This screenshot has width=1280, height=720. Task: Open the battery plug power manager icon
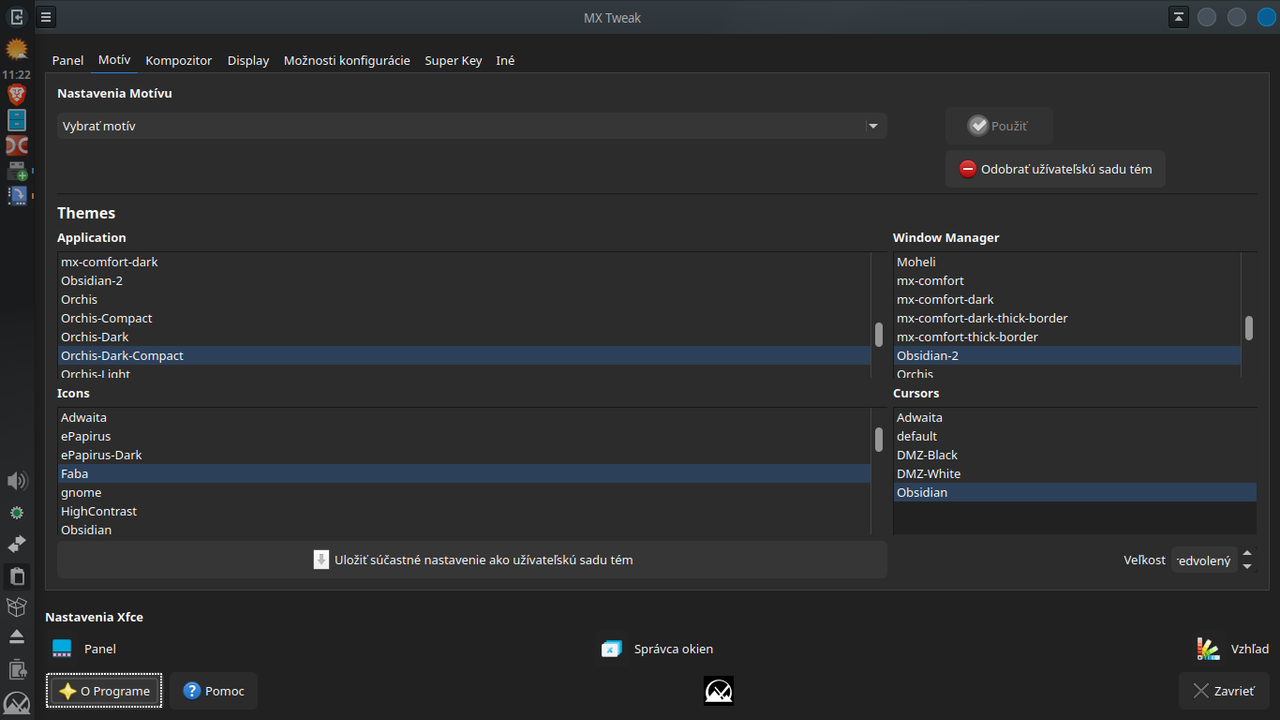click(16, 669)
